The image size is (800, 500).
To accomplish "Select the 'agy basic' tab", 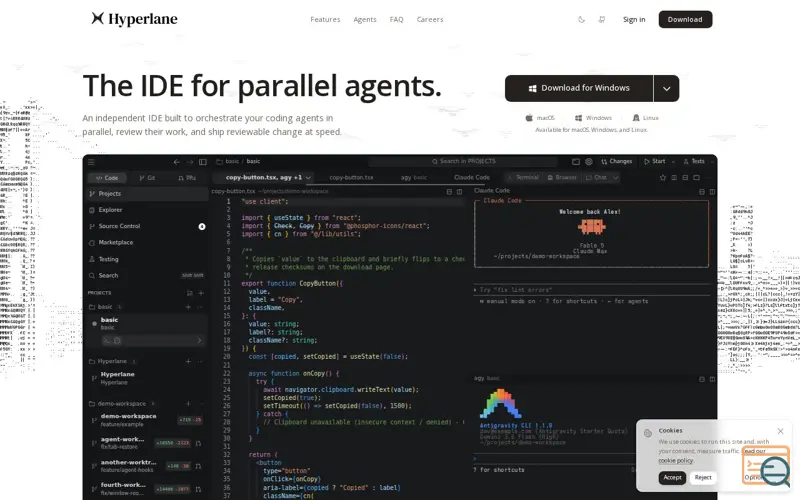I will tap(414, 178).
